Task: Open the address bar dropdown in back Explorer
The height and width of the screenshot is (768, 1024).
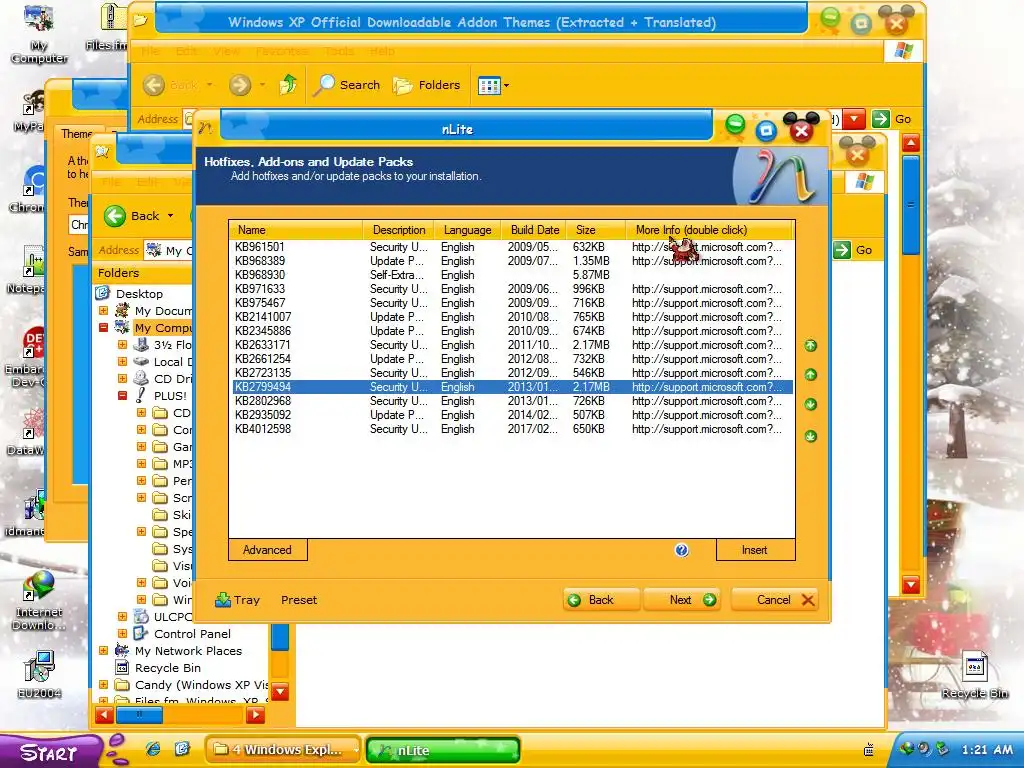Action: [854, 119]
